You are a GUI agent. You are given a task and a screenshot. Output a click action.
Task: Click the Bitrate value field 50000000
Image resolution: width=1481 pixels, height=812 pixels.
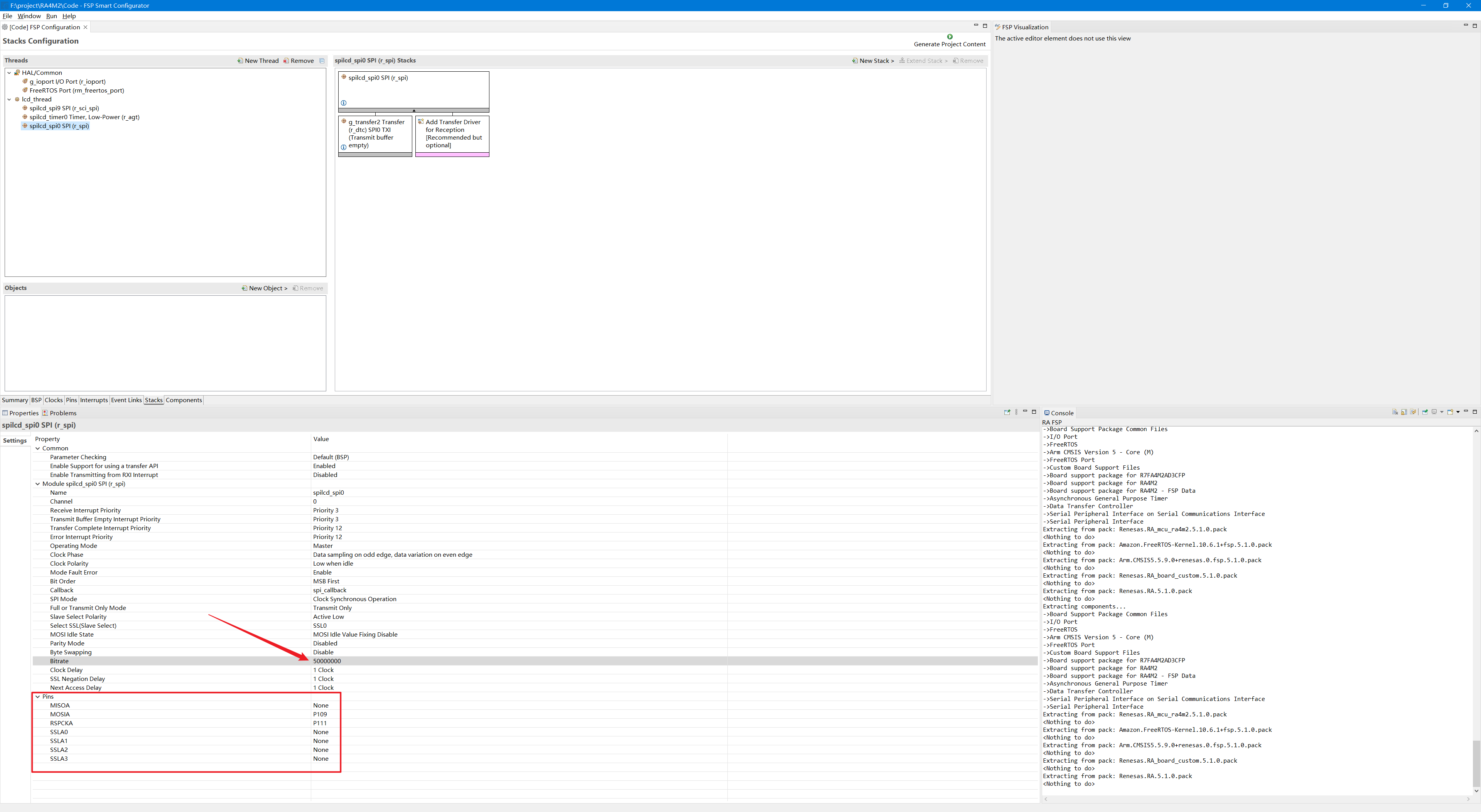tap(520, 661)
